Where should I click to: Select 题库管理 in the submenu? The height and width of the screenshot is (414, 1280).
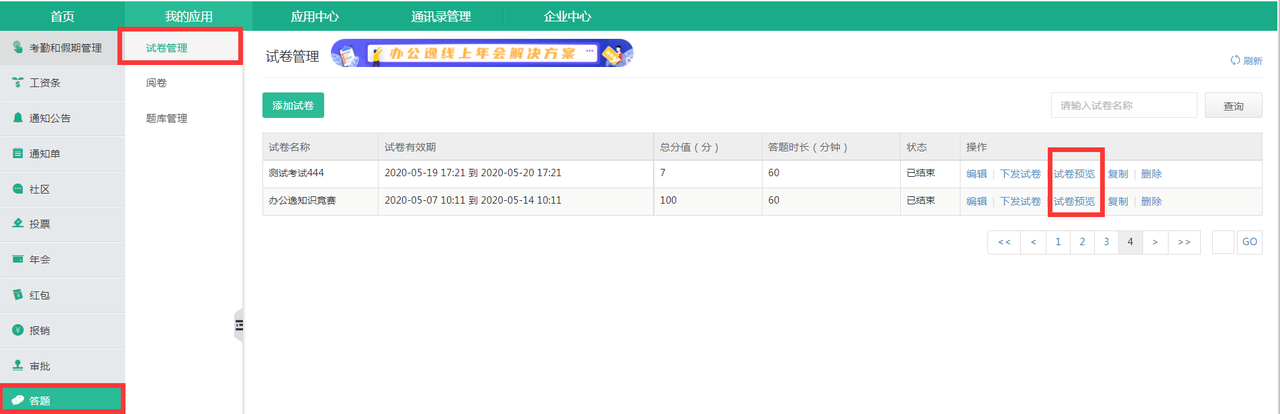tap(166, 118)
